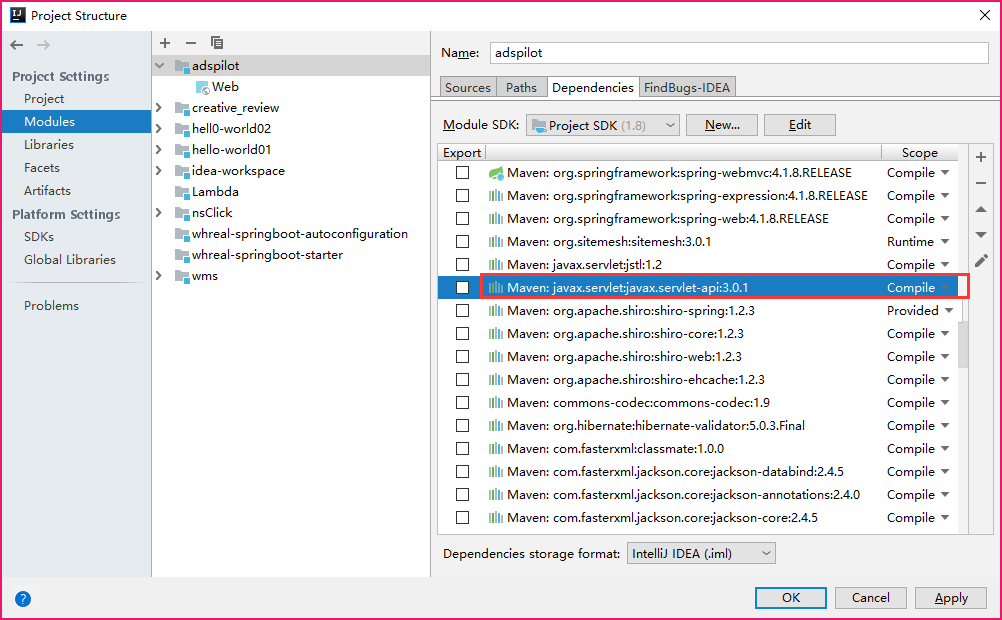Viewport: 1002px width, 620px height.
Task: Expand the hell0-world02 module
Action: point(159,128)
